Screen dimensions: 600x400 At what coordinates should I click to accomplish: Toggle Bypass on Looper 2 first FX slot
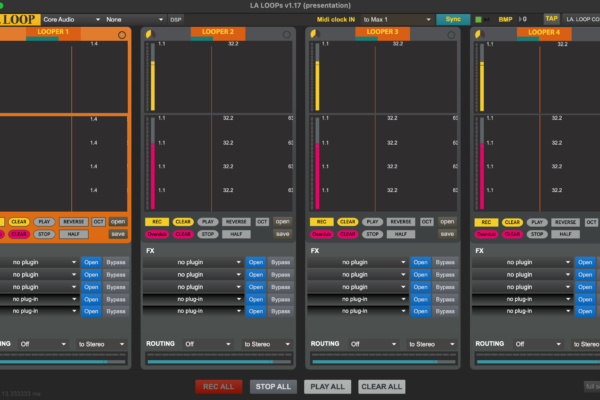click(279, 262)
